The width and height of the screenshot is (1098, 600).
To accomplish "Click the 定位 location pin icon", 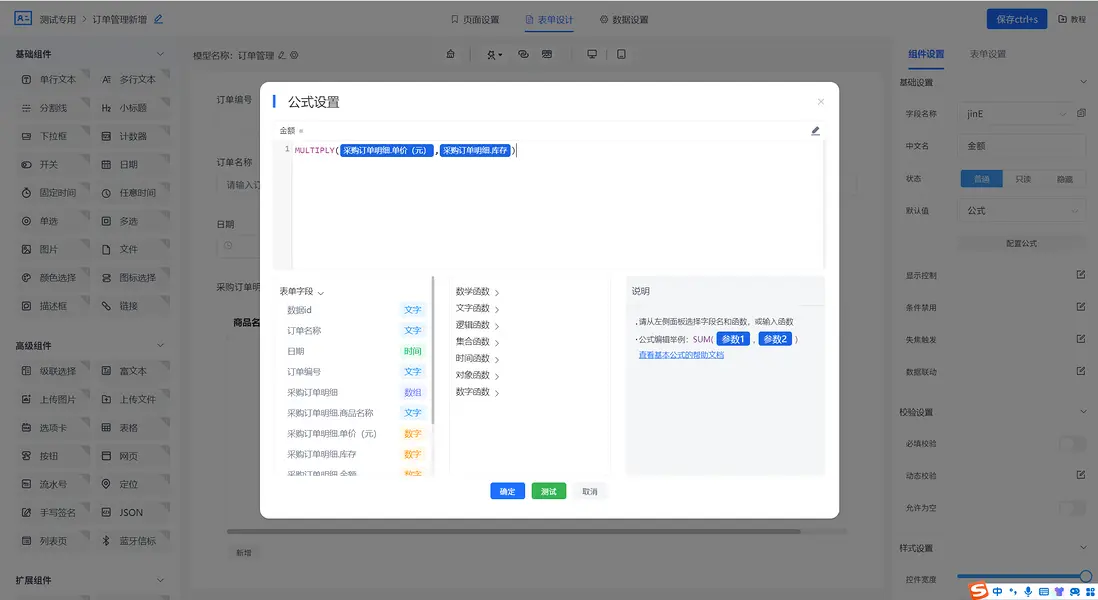I will 106,484.
